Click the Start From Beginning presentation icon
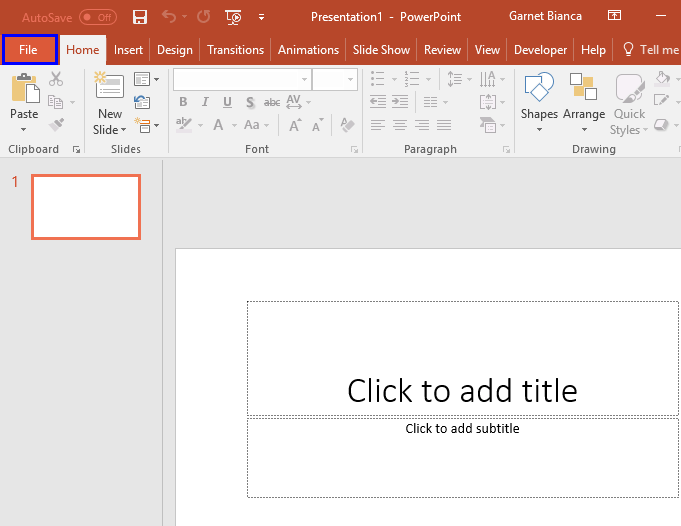 [x=234, y=17]
